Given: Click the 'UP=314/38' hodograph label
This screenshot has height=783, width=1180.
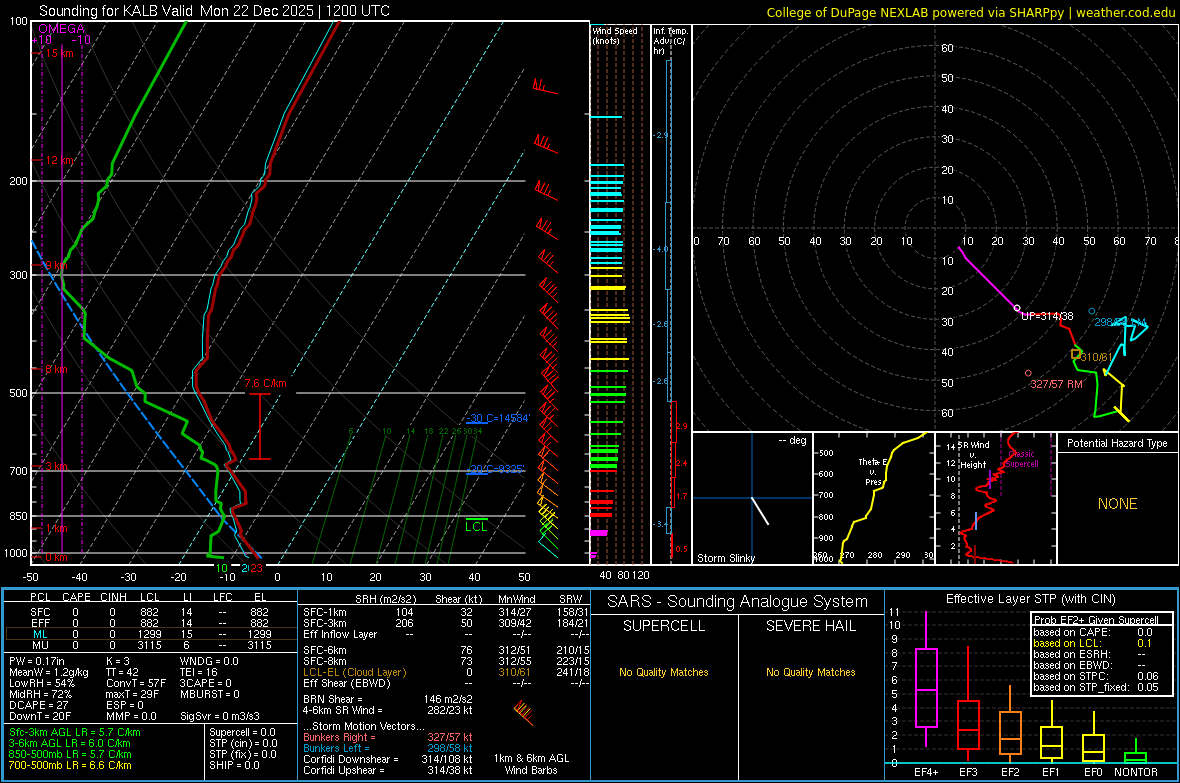Looking at the screenshot, I should pos(1047,316).
